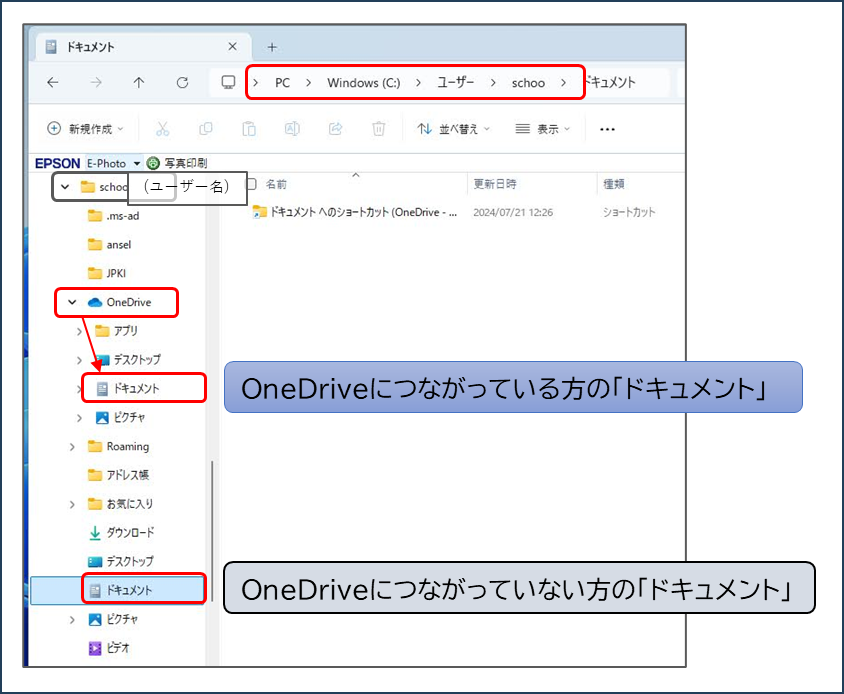Click the Paste clipboard icon
Screen dimensions: 844x694
point(249,129)
